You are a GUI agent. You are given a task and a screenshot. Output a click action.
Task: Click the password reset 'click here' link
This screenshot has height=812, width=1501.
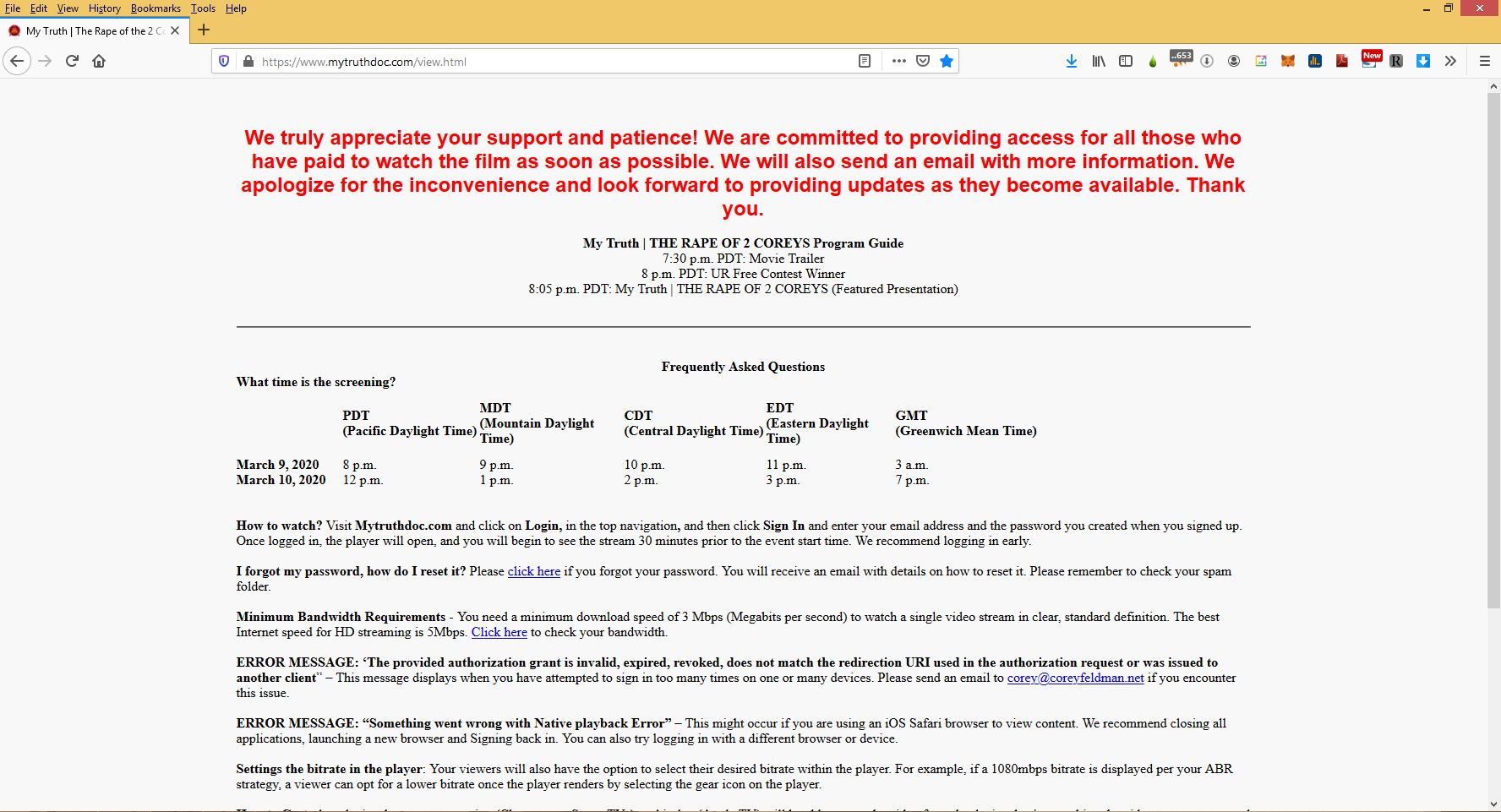(x=534, y=571)
